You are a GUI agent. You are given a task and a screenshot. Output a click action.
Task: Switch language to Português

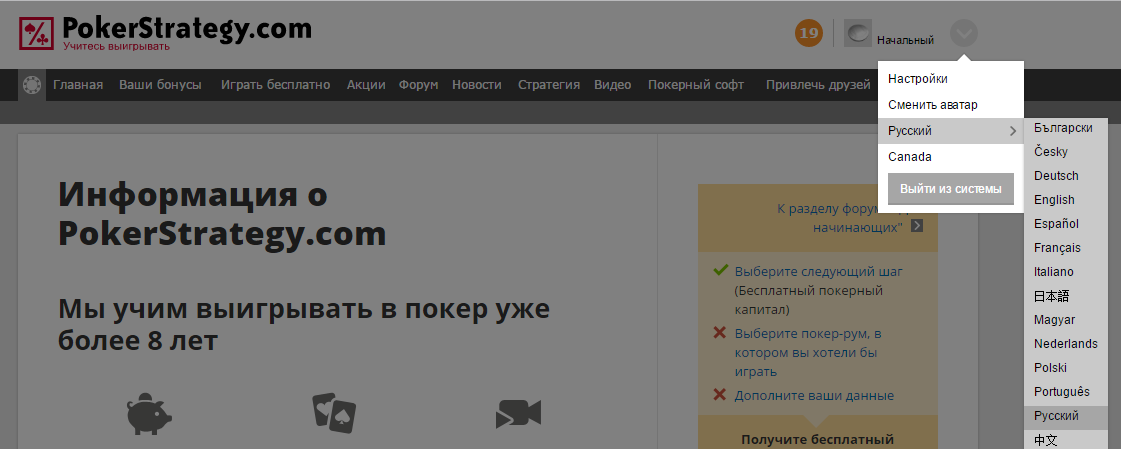pos(1066,392)
